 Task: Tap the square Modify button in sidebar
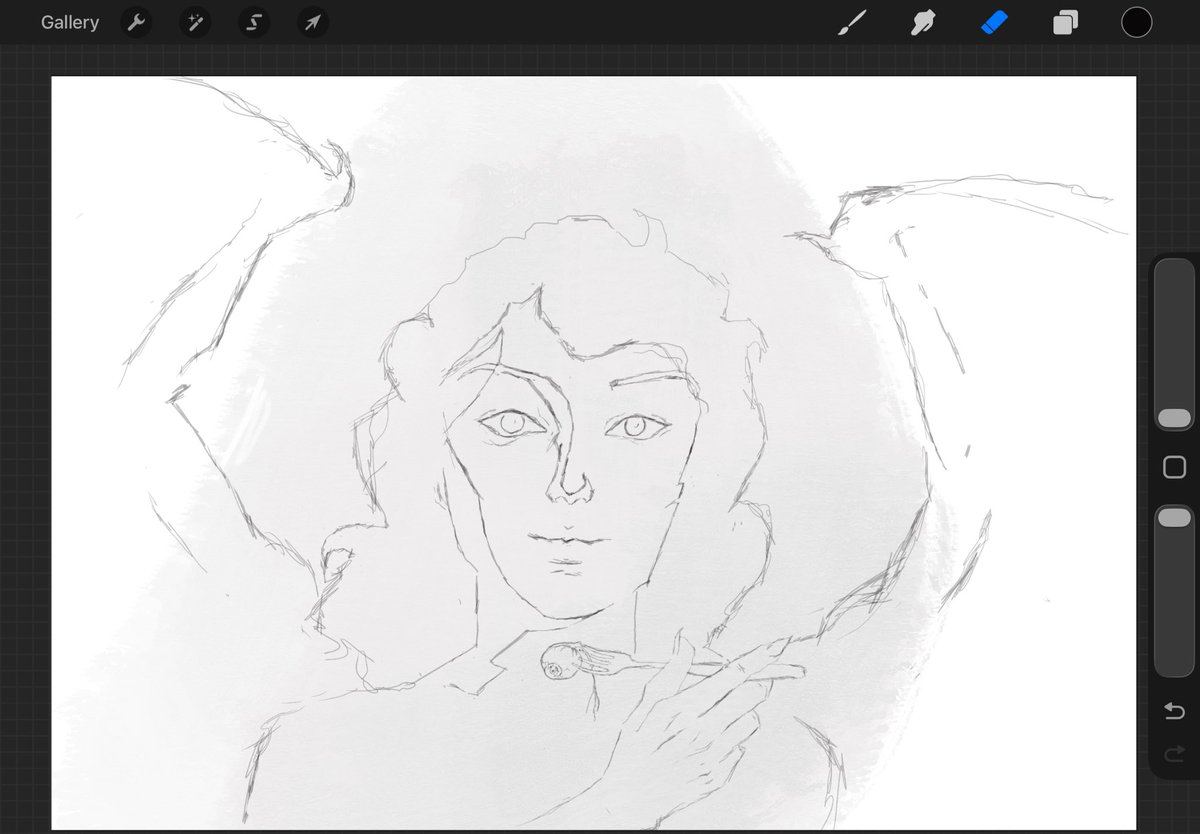(1174, 467)
